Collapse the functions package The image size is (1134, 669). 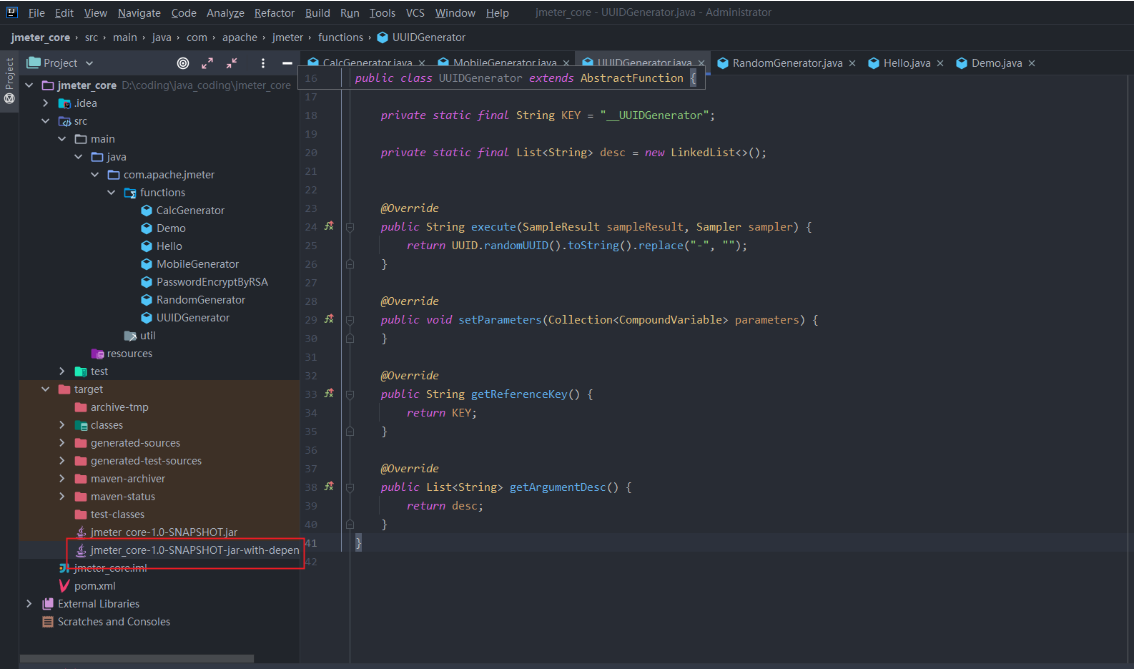(111, 192)
